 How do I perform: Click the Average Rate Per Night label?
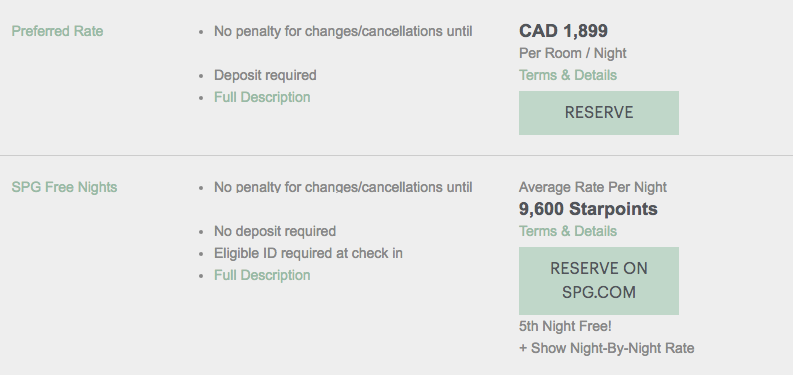tap(593, 187)
